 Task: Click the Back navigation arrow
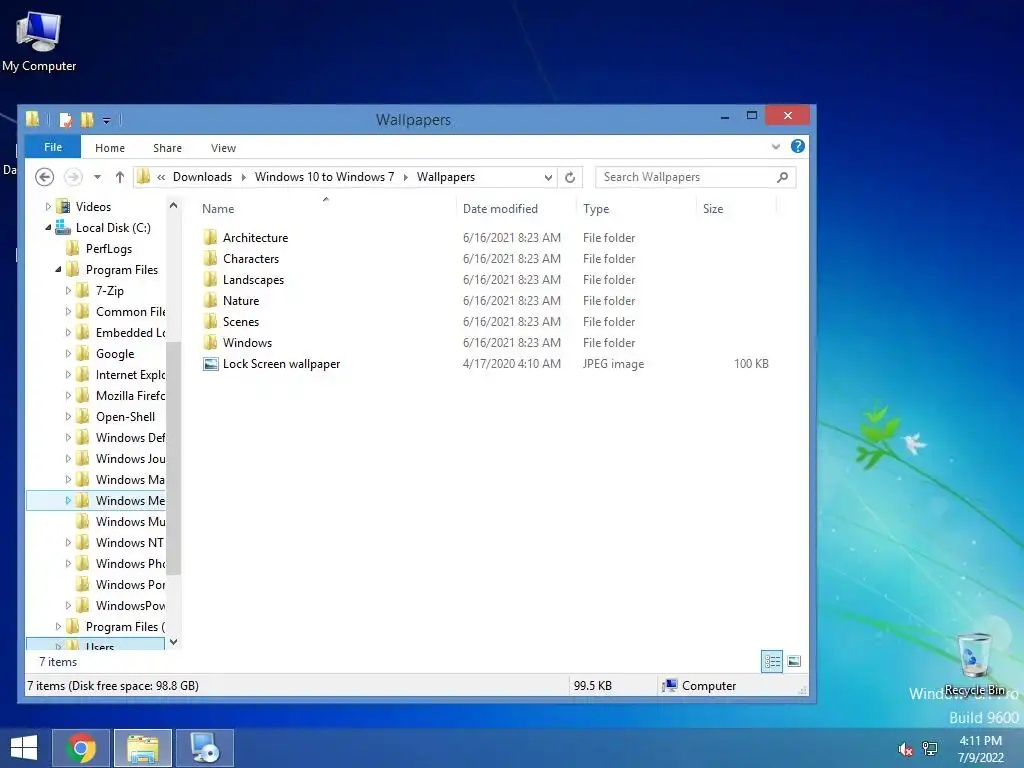tap(44, 177)
